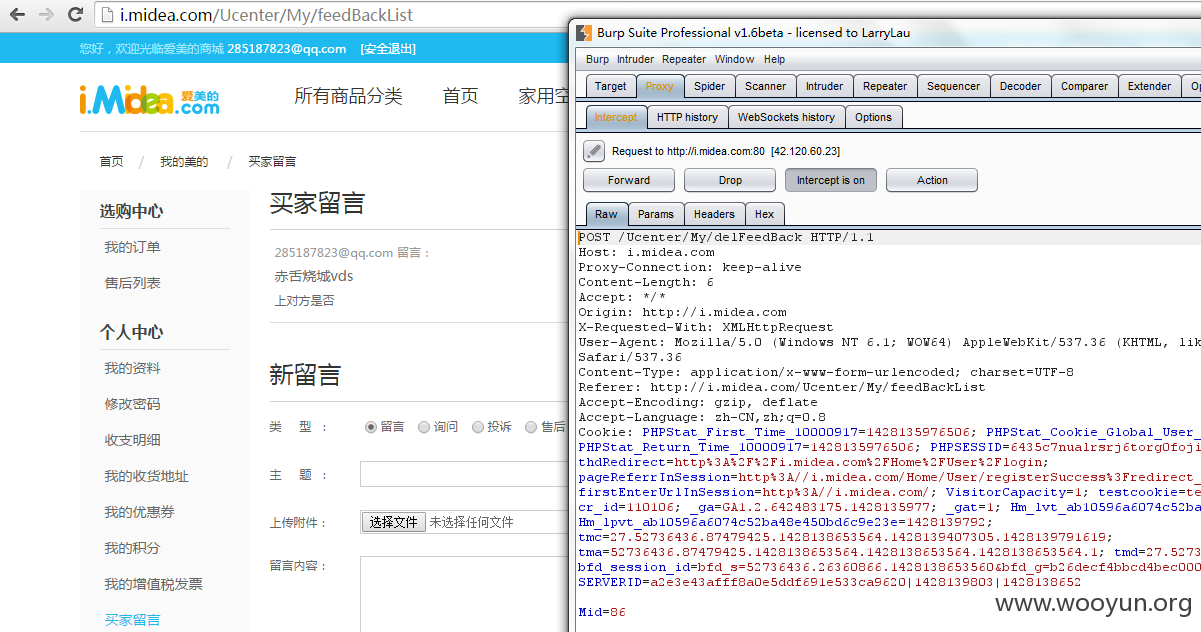This screenshot has width=1201, height=632.
Task: Open the WebSockets history sub-tab
Action: (786, 117)
